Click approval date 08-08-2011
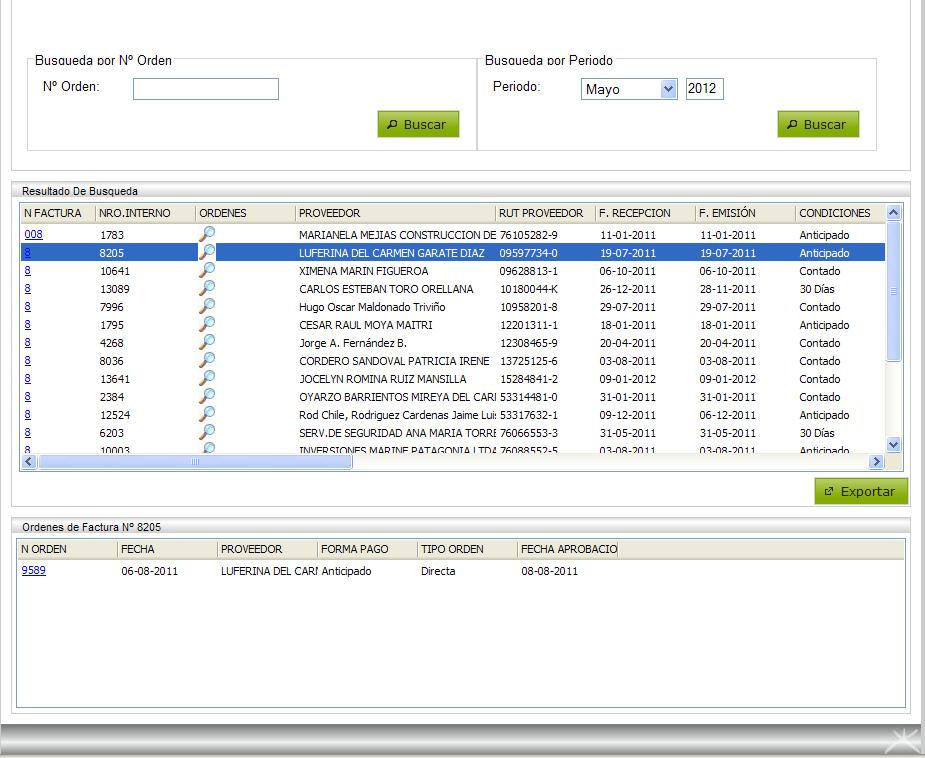925x758 pixels. (x=549, y=571)
